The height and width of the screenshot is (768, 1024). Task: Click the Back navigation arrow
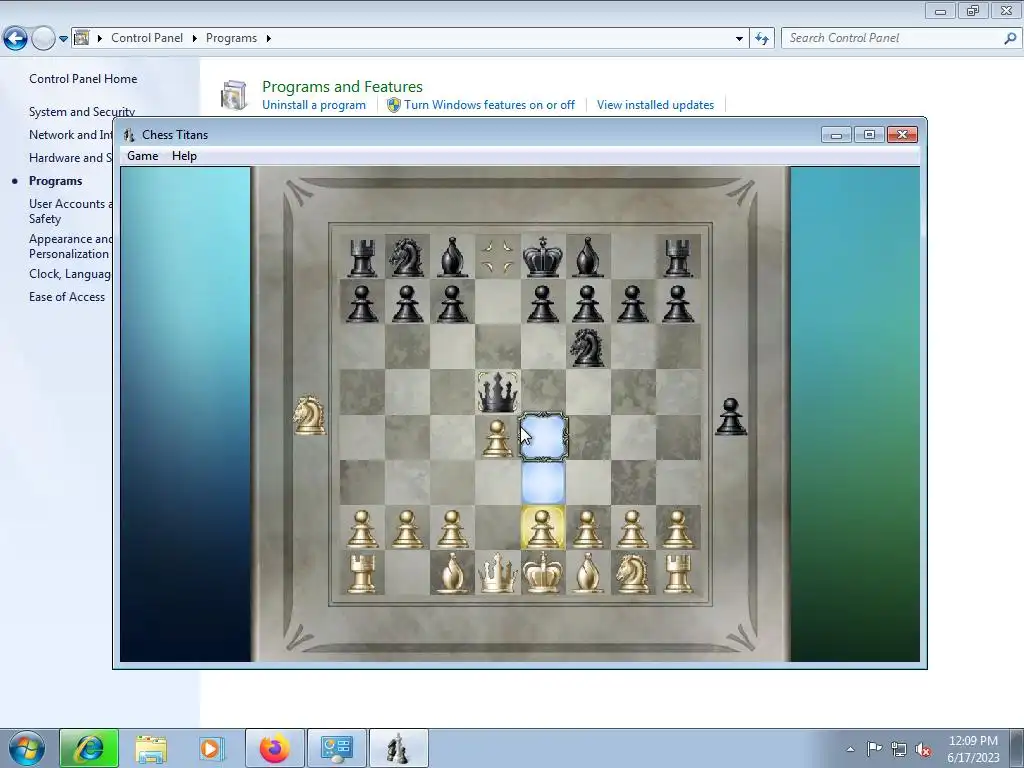point(15,39)
